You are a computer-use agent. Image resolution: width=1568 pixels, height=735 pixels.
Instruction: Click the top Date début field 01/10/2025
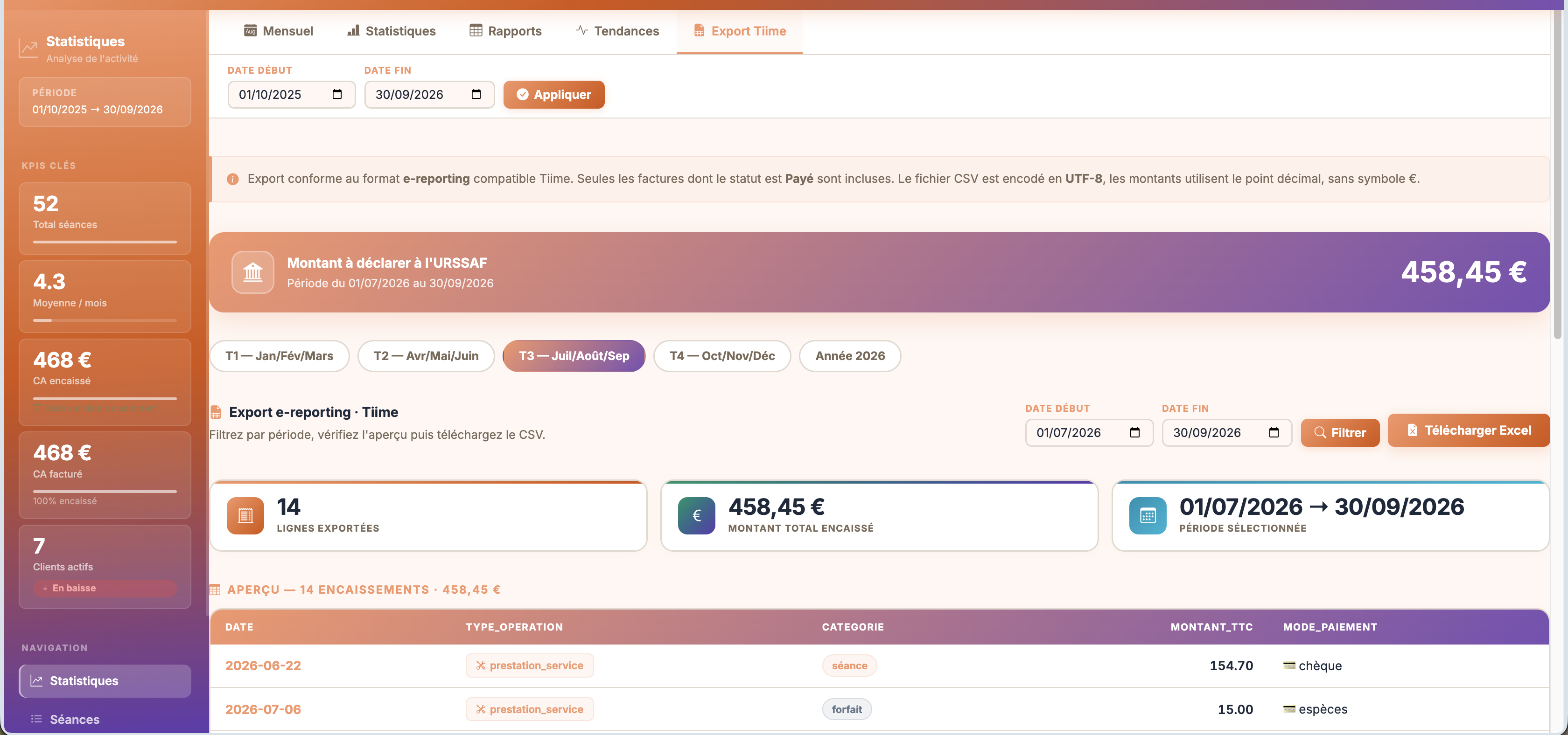coord(291,94)
